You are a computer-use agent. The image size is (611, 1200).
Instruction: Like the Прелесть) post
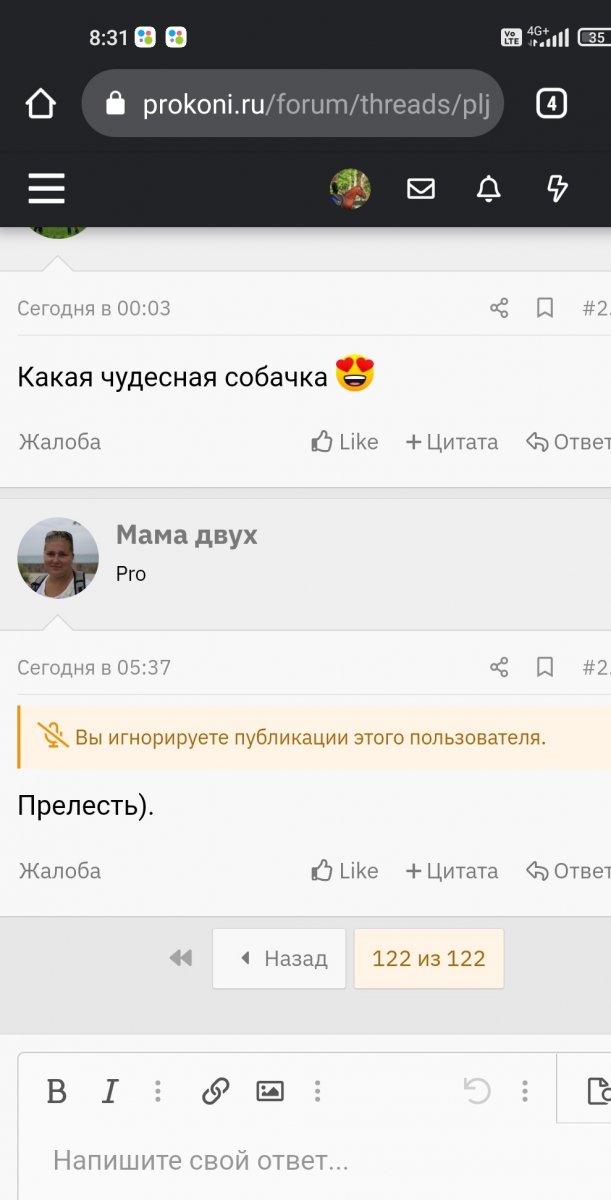(345, 871)
